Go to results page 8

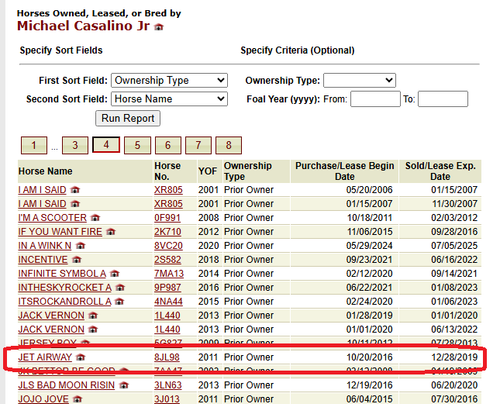(x=229, y=145)
